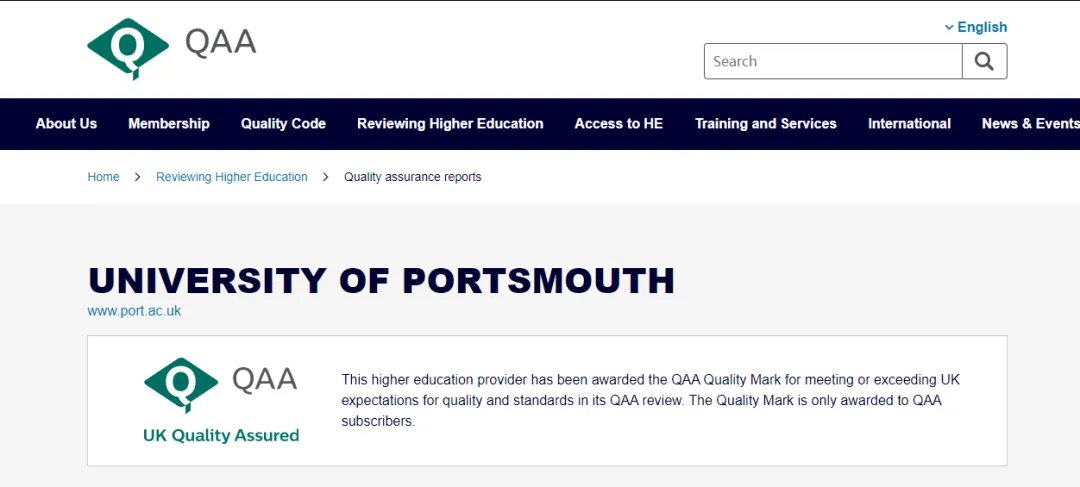
Task: Click Quality assurance reports breadcrumb text
Action: (x=413, y=177)
